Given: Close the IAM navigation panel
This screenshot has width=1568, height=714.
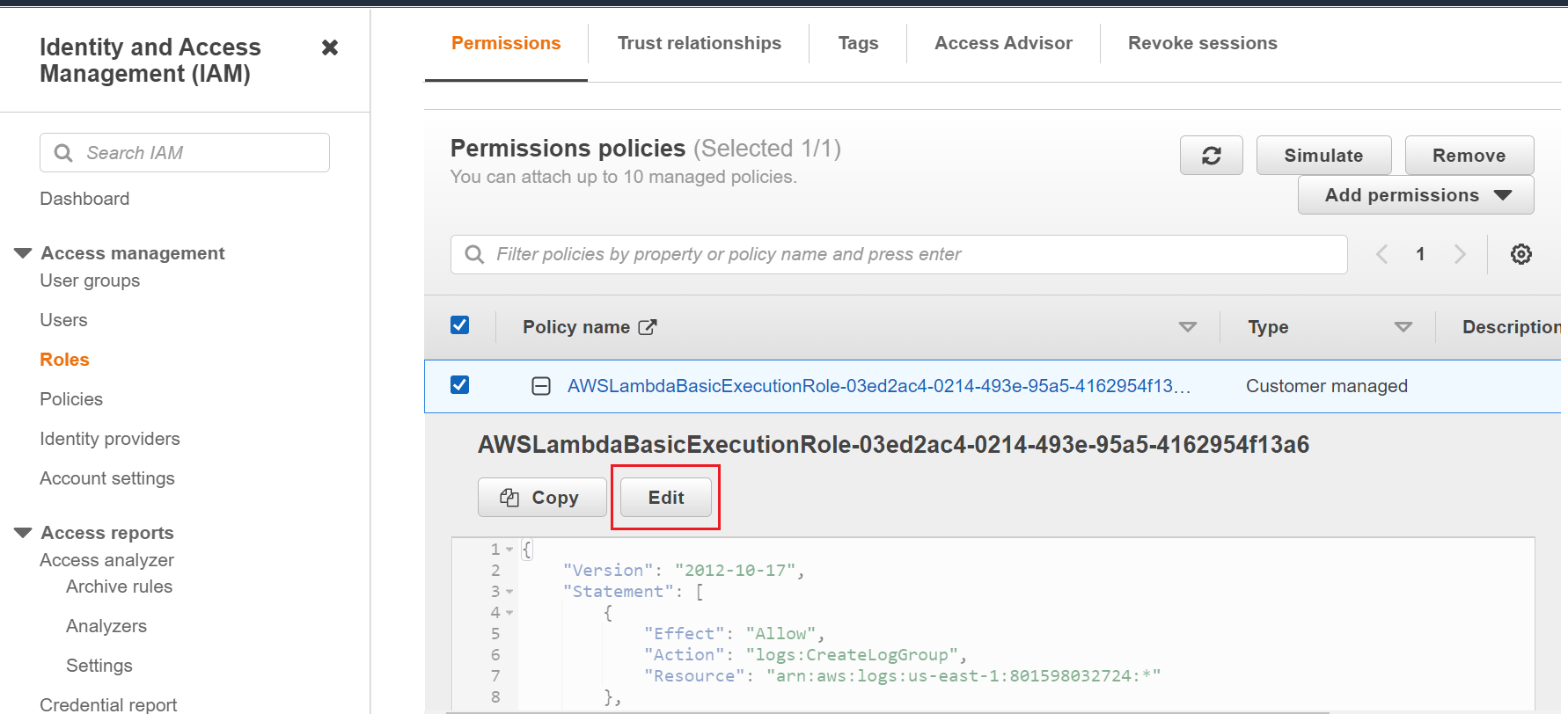Looking at the screenshot, I should point(330,47).
